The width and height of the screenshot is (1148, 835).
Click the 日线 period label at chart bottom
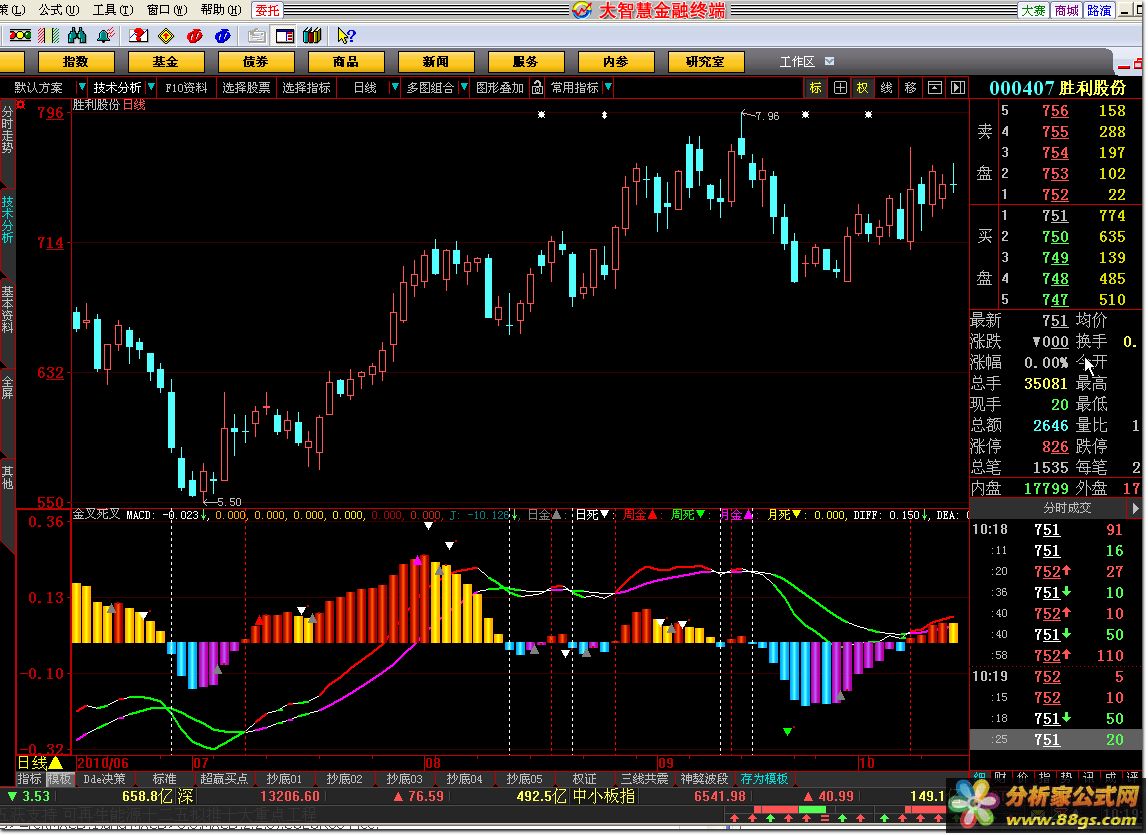[x=40, y=762]
